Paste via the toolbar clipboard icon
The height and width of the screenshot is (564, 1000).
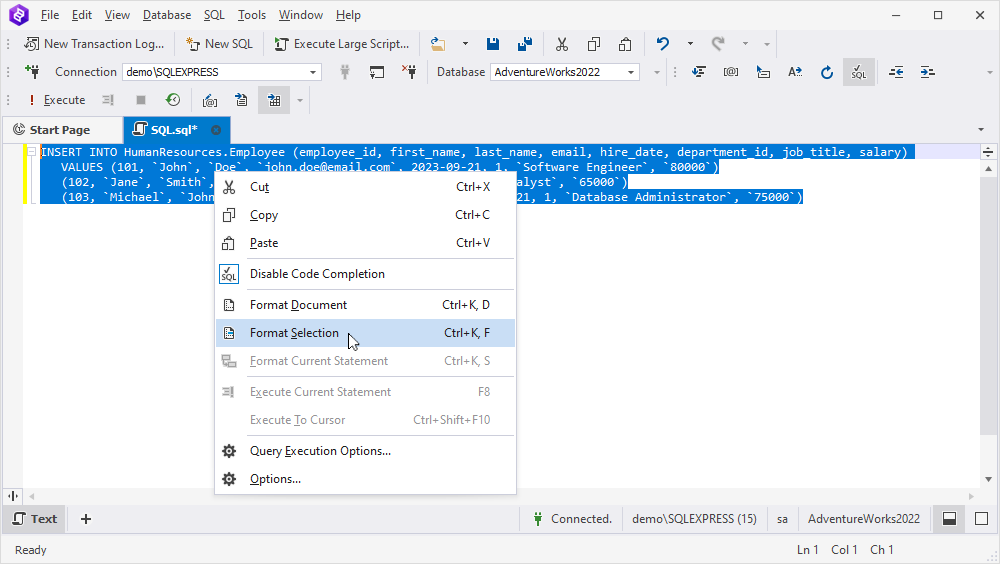pyautogui.click(x=625, y=44)
